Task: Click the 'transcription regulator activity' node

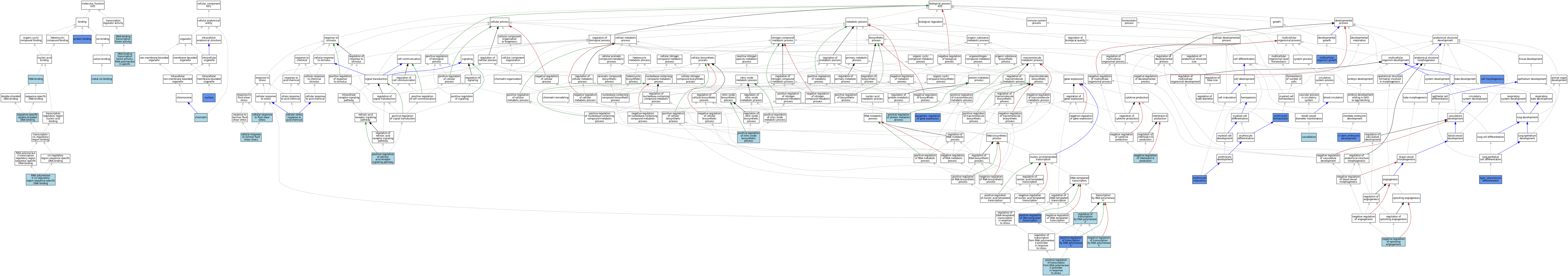Action: click(x=113, y=22)
